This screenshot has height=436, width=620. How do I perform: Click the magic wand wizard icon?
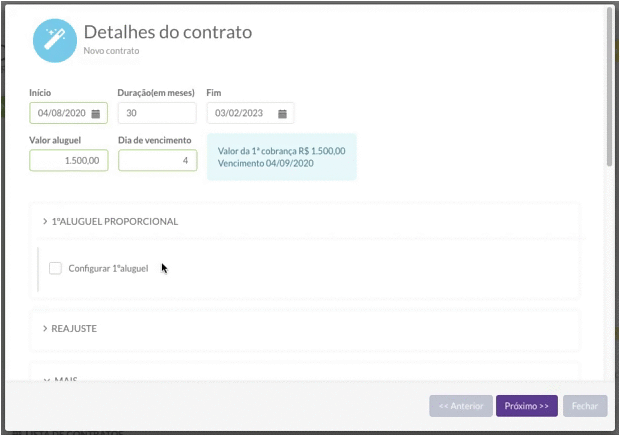pyautogui.click(x=54, y=40)
